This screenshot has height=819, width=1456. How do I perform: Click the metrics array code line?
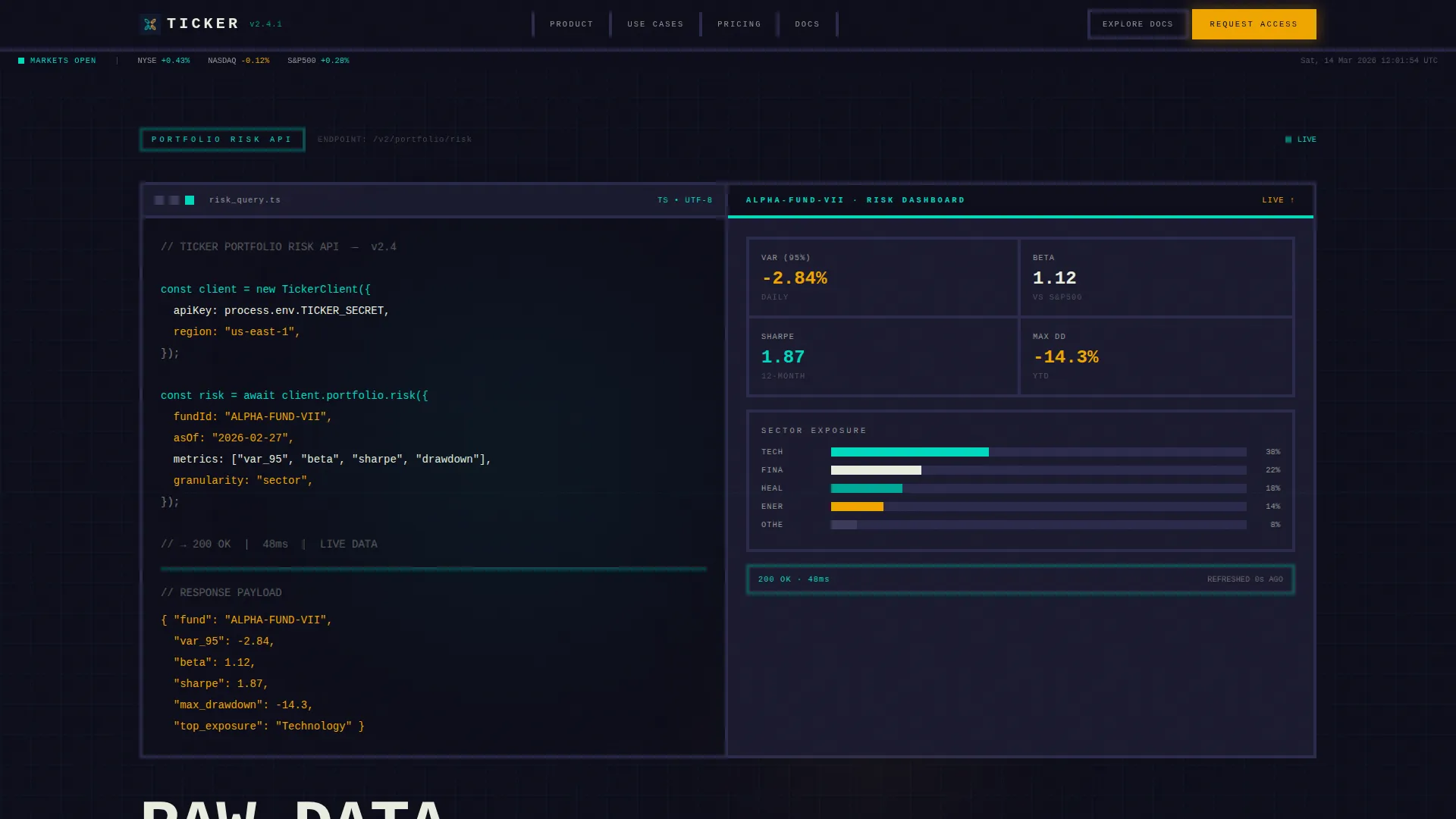coord(332,460)
